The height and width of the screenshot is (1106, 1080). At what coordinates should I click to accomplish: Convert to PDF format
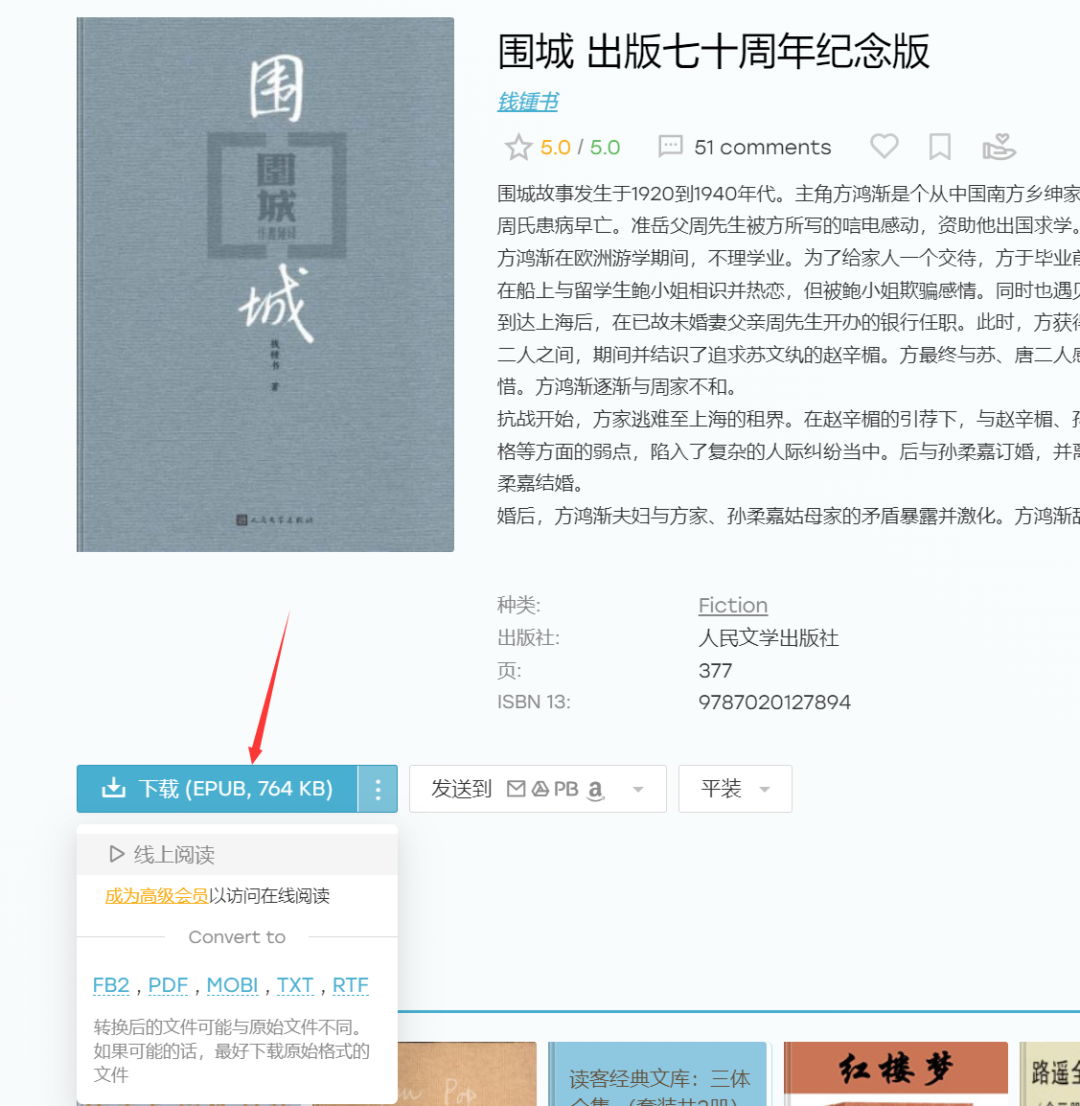[x=168, y=985]
